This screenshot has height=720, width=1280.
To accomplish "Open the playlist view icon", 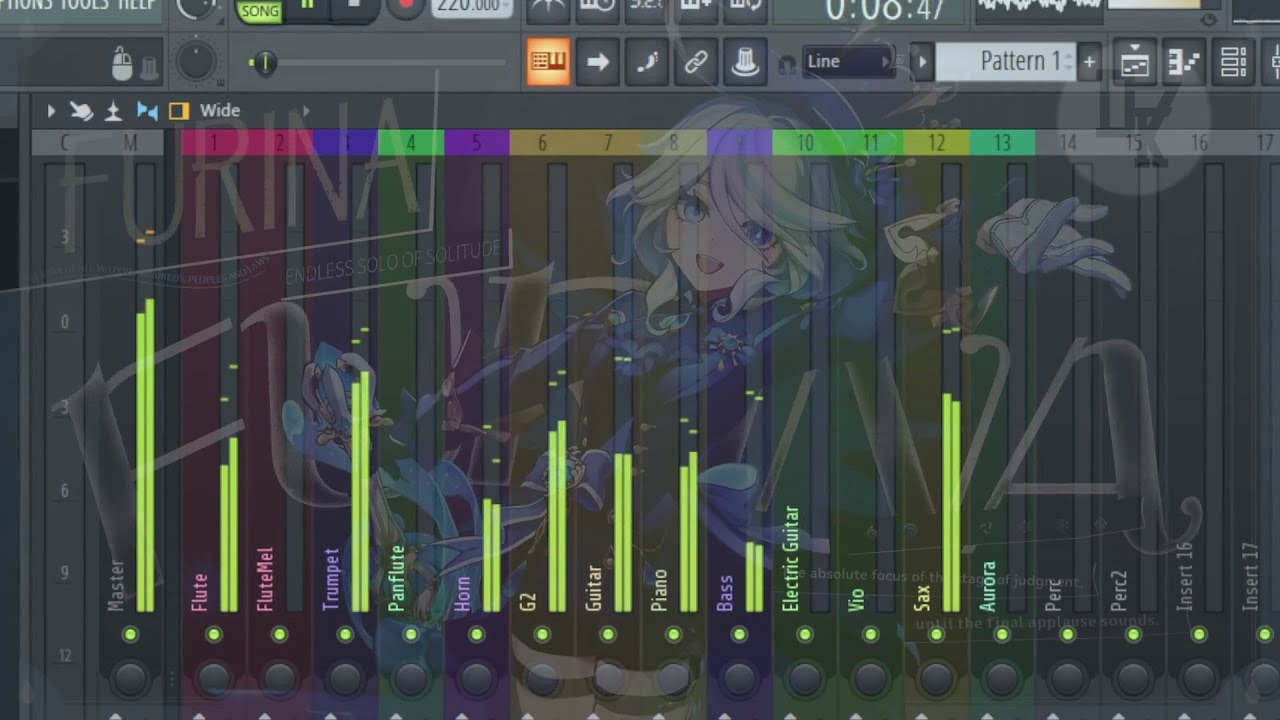I will coord(1134,62).
